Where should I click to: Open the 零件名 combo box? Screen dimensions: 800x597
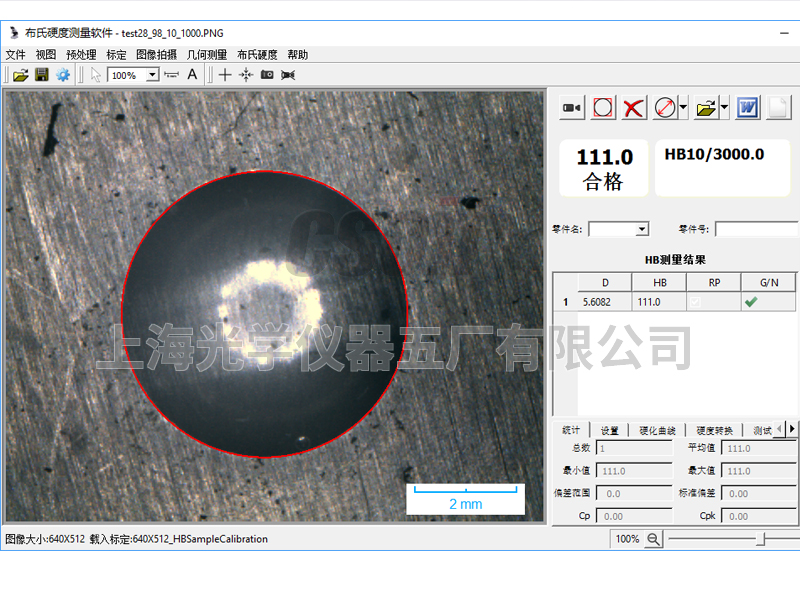tap(642, 229)
